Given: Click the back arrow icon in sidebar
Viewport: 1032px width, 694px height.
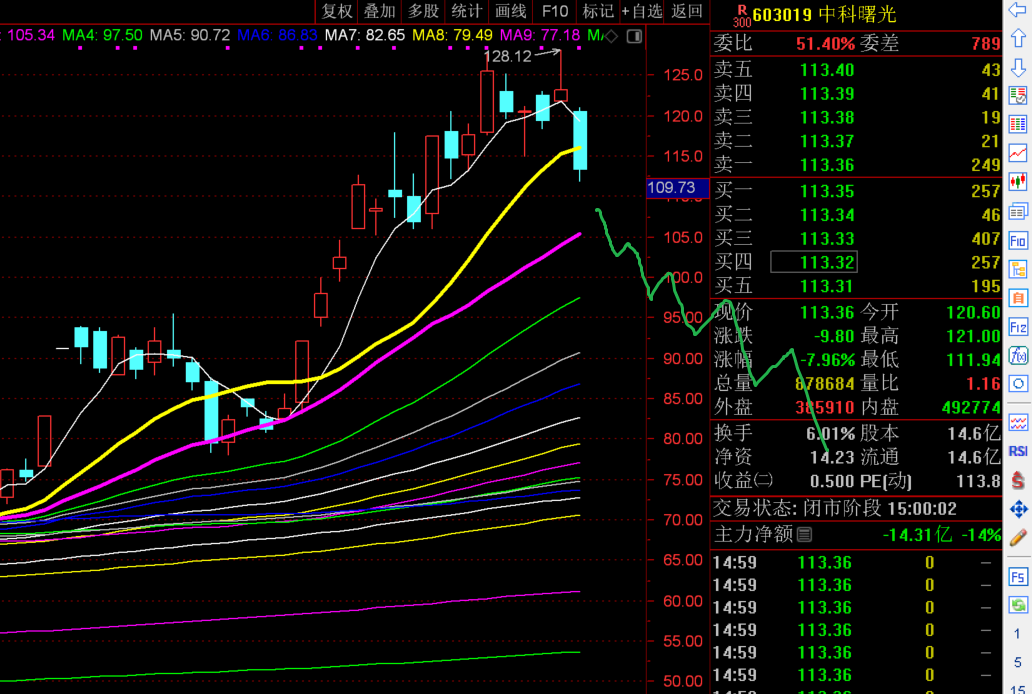Looking at the screenshot, I should click(x=1018, y=10).
